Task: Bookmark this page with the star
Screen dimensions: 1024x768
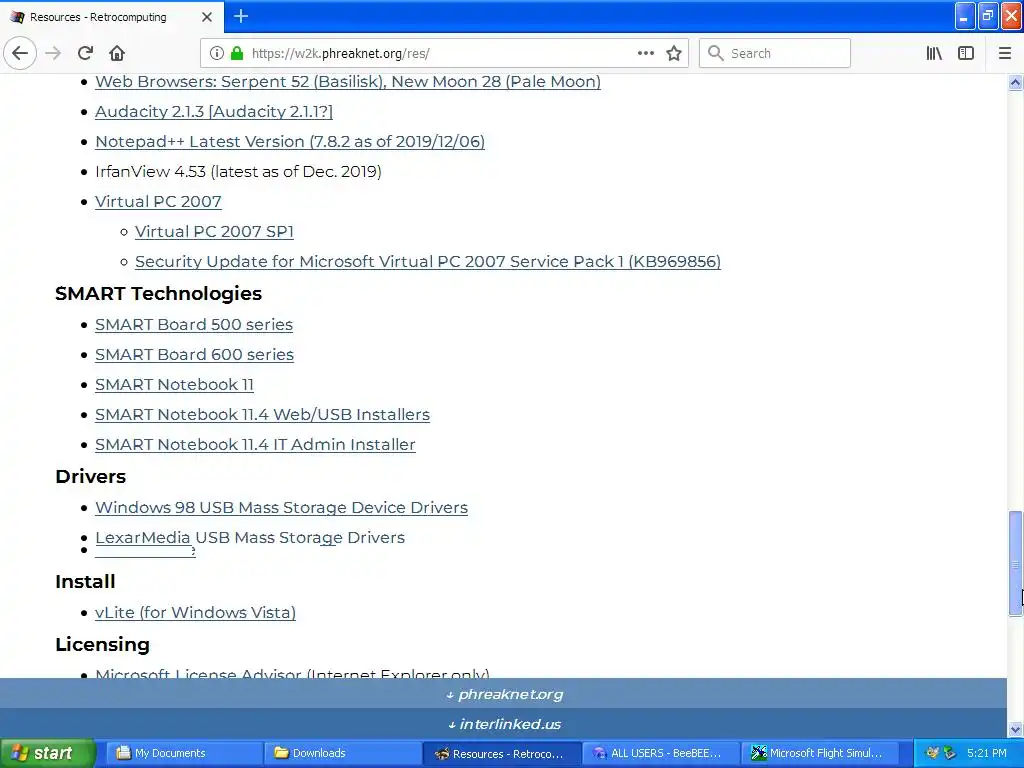Action: pos(674,53)
